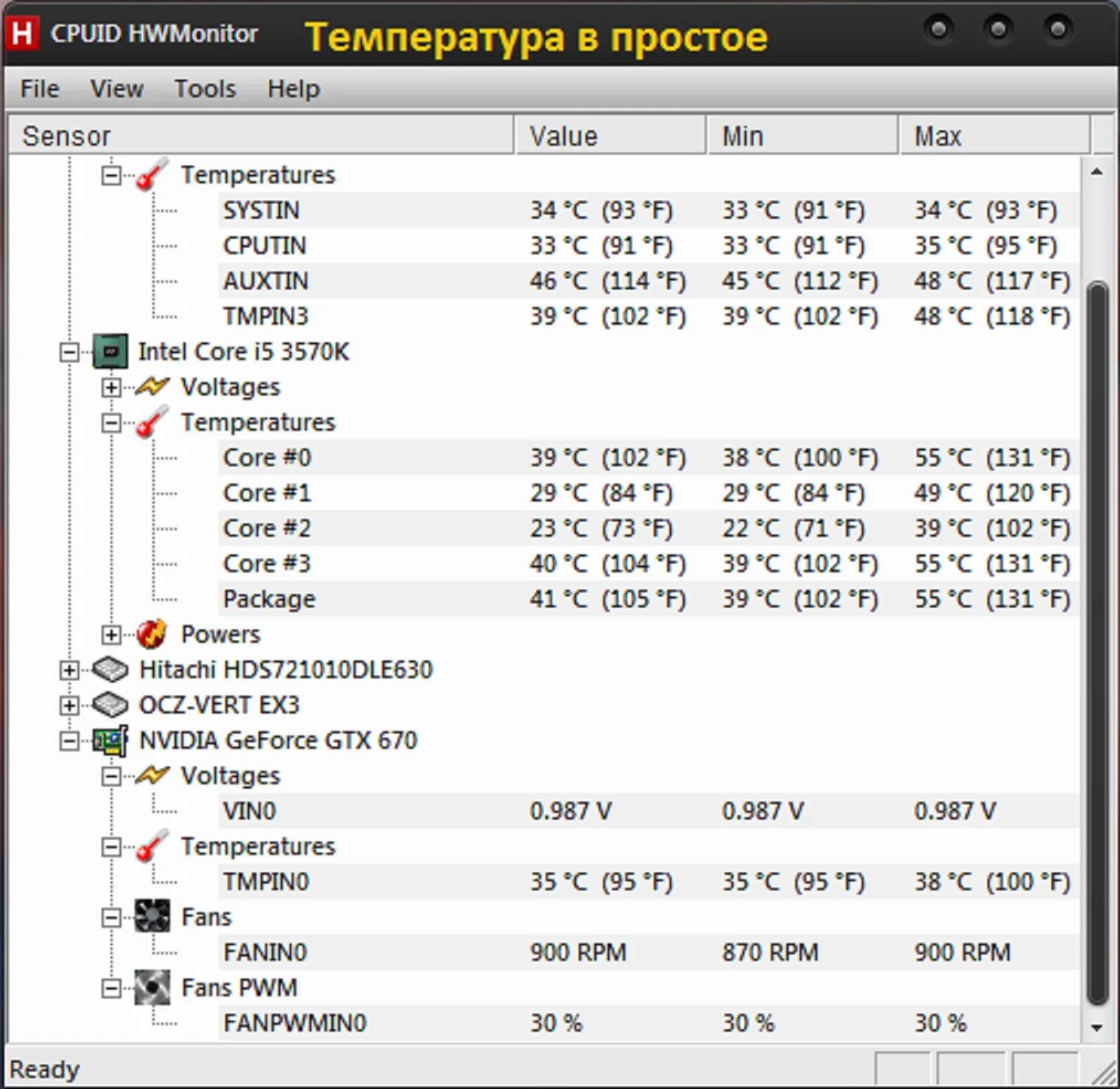The width and height of the screenshot is (1120, 1089).
Task: Select the Package temperature row
Action: click(x=648, y=599)
